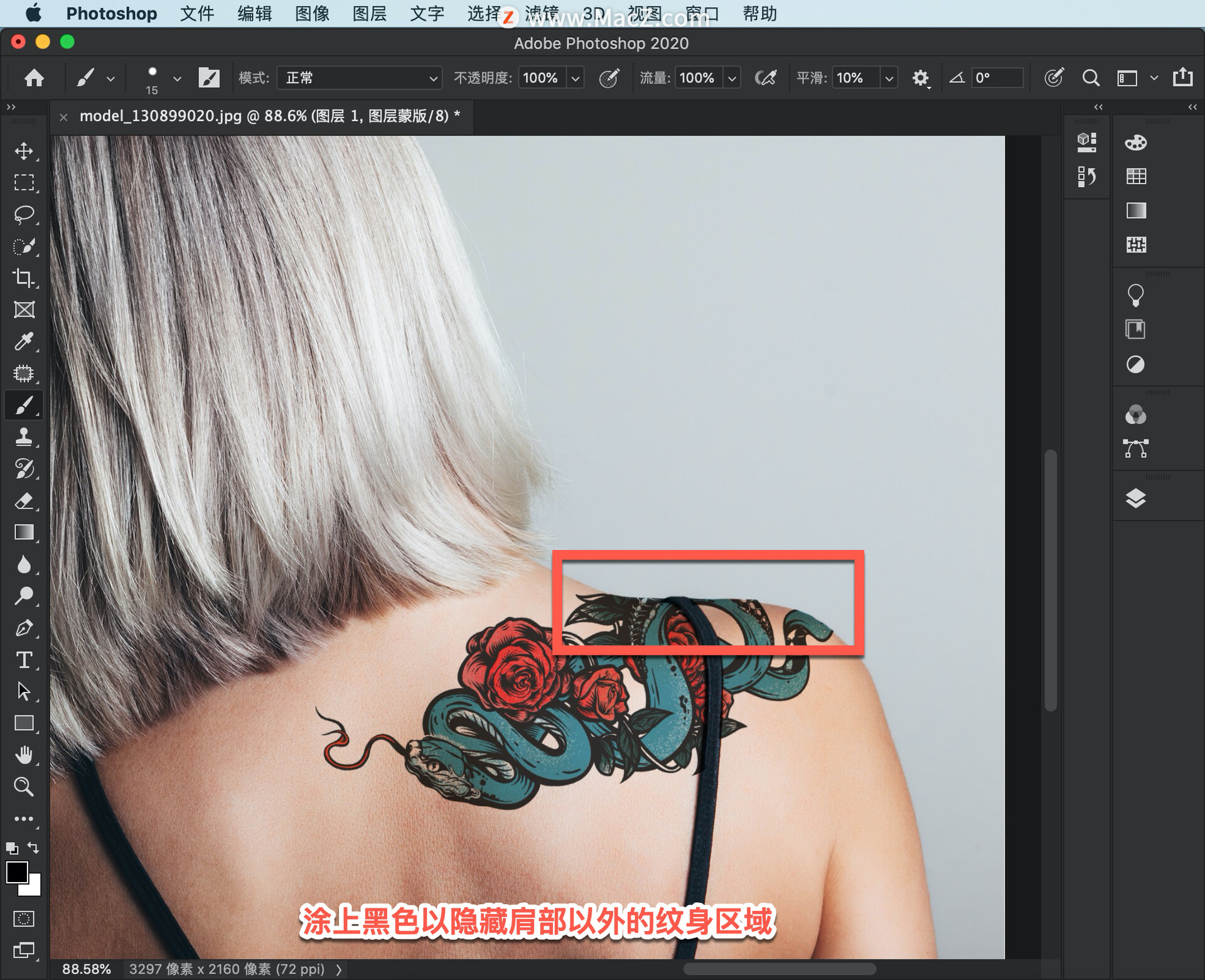The width and height of the screenshot is (1205, 980).
Task: Open the 文字 menu
Action: [x=427, y=13]
